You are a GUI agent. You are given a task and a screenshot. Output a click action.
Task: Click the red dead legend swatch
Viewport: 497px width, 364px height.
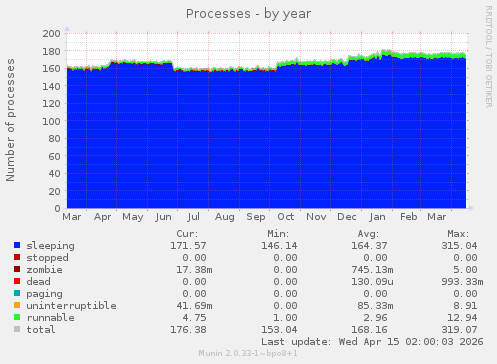pyautogui.click(x=17, y=281)
